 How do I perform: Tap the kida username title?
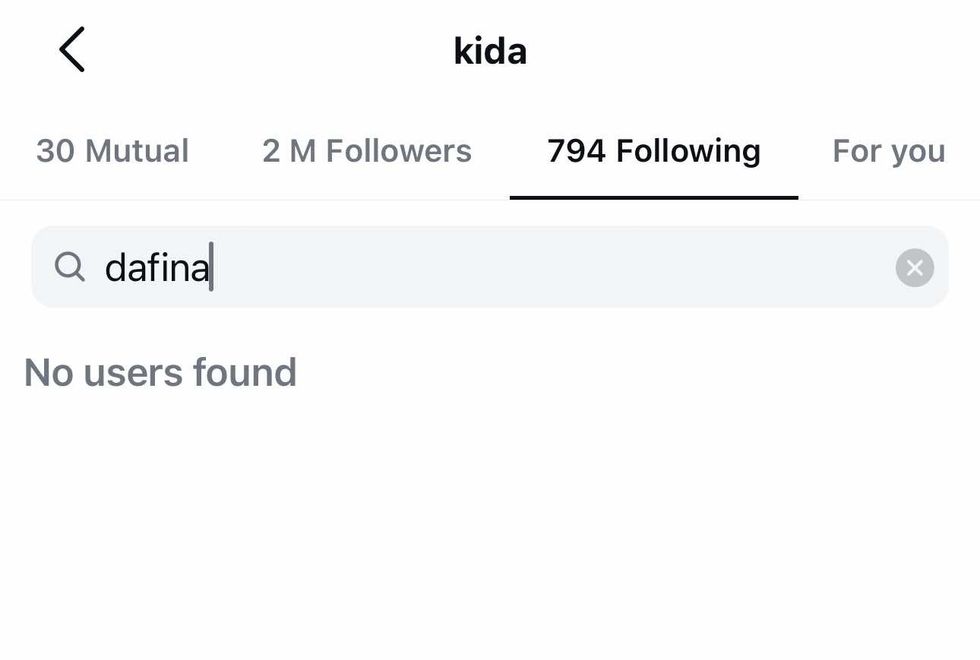pos(490,51)
